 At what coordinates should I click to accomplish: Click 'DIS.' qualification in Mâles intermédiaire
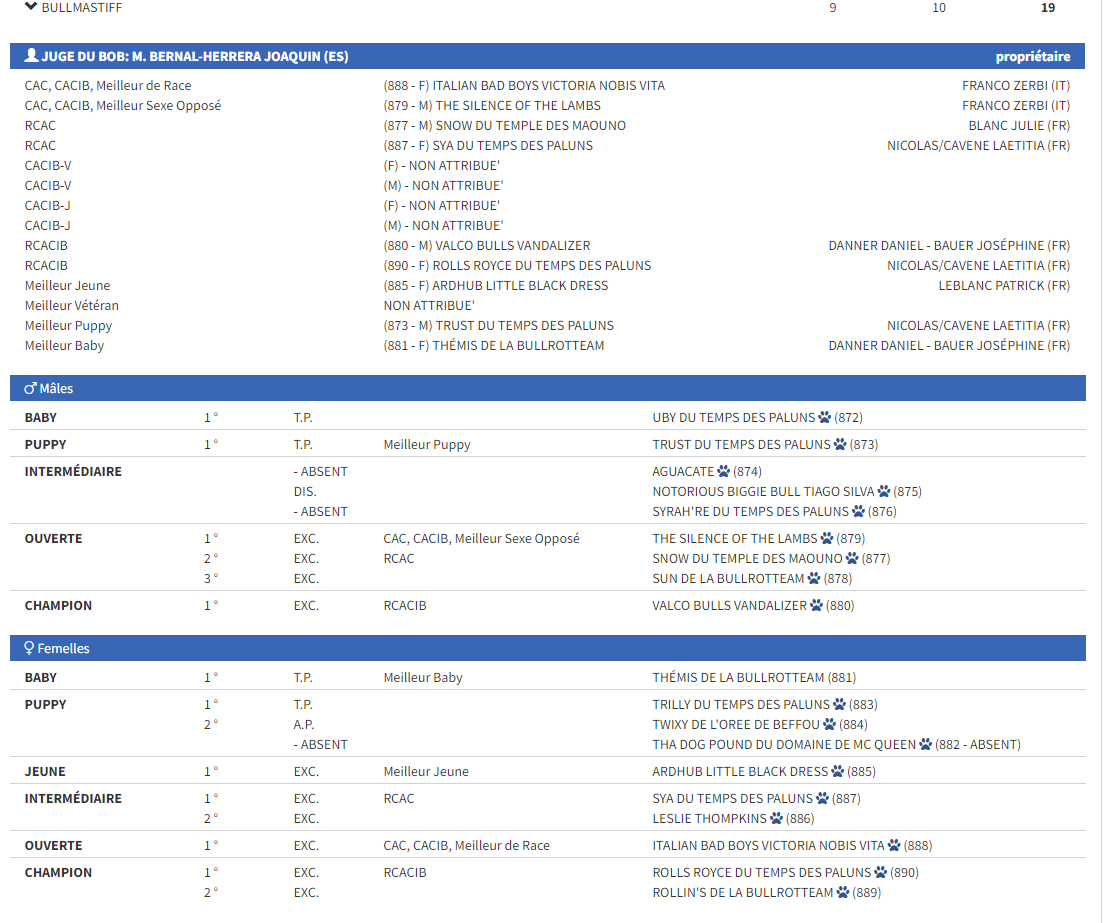coord(305,491)
